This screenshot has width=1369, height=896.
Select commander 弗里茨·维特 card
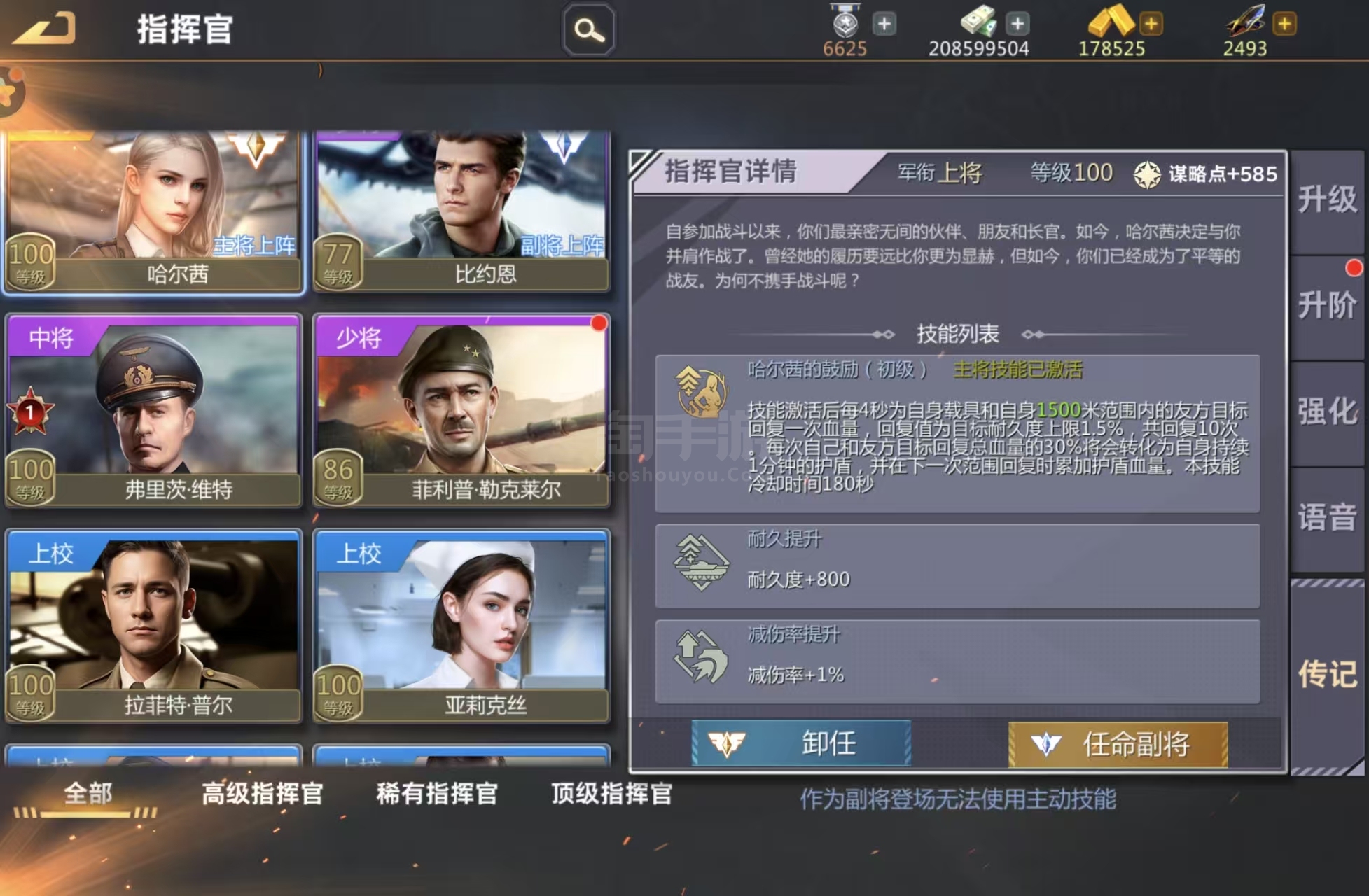click(x=154, y=409)
